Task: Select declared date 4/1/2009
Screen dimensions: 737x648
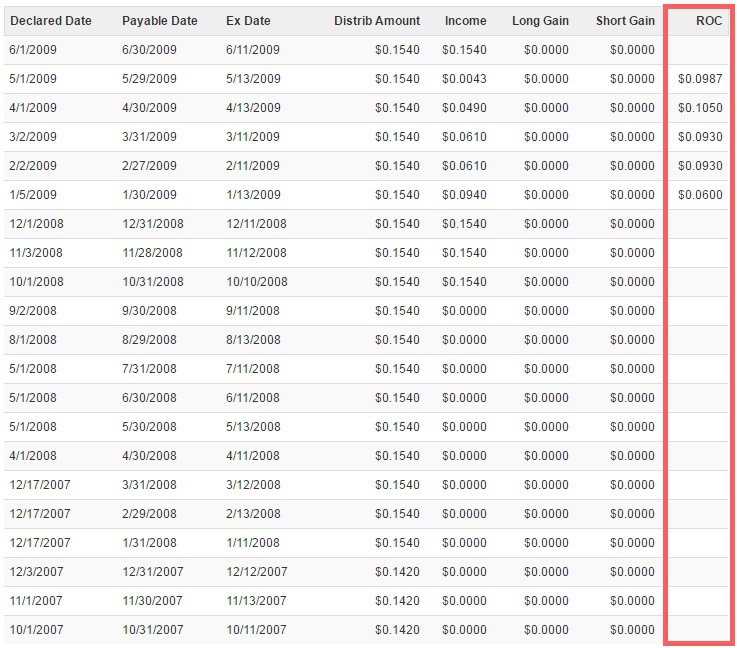Action: point(33,108)
